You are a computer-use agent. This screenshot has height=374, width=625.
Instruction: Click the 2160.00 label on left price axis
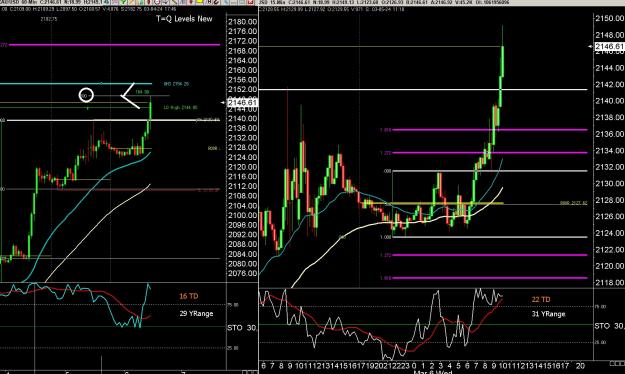[x=242, y=70]
